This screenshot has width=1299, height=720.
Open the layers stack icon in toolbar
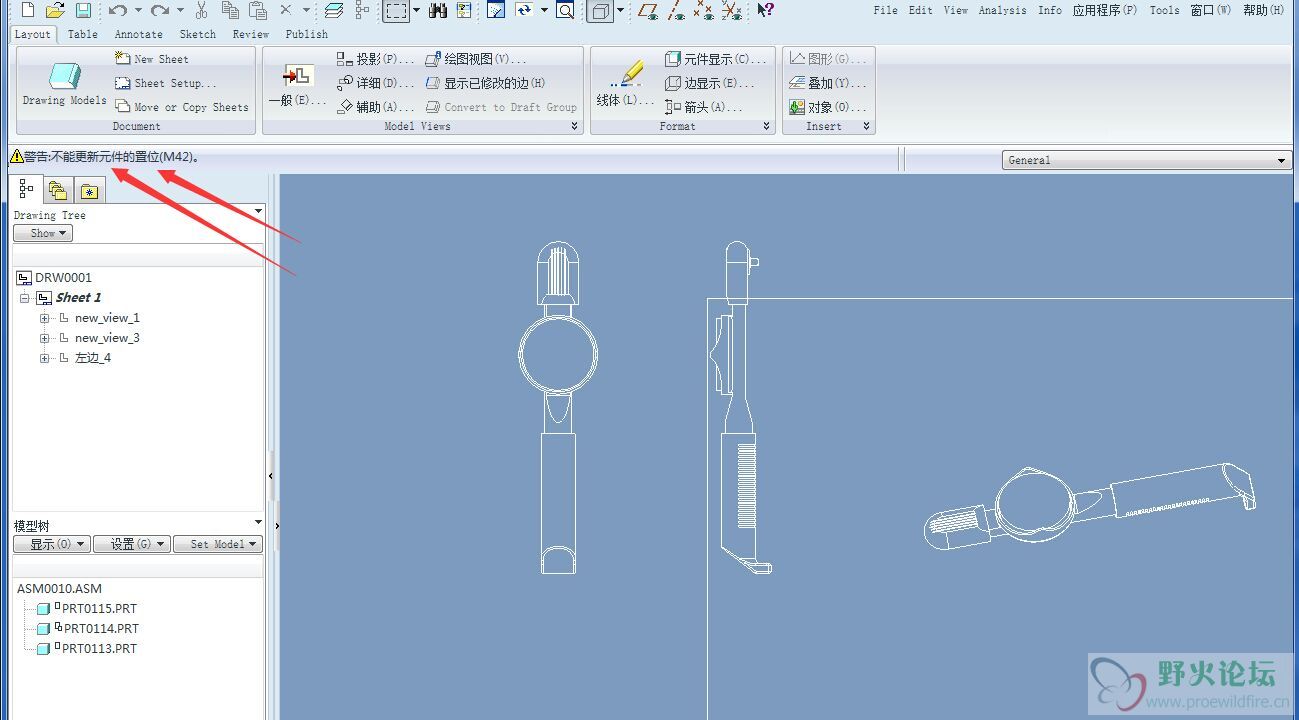tap(334, 10)
